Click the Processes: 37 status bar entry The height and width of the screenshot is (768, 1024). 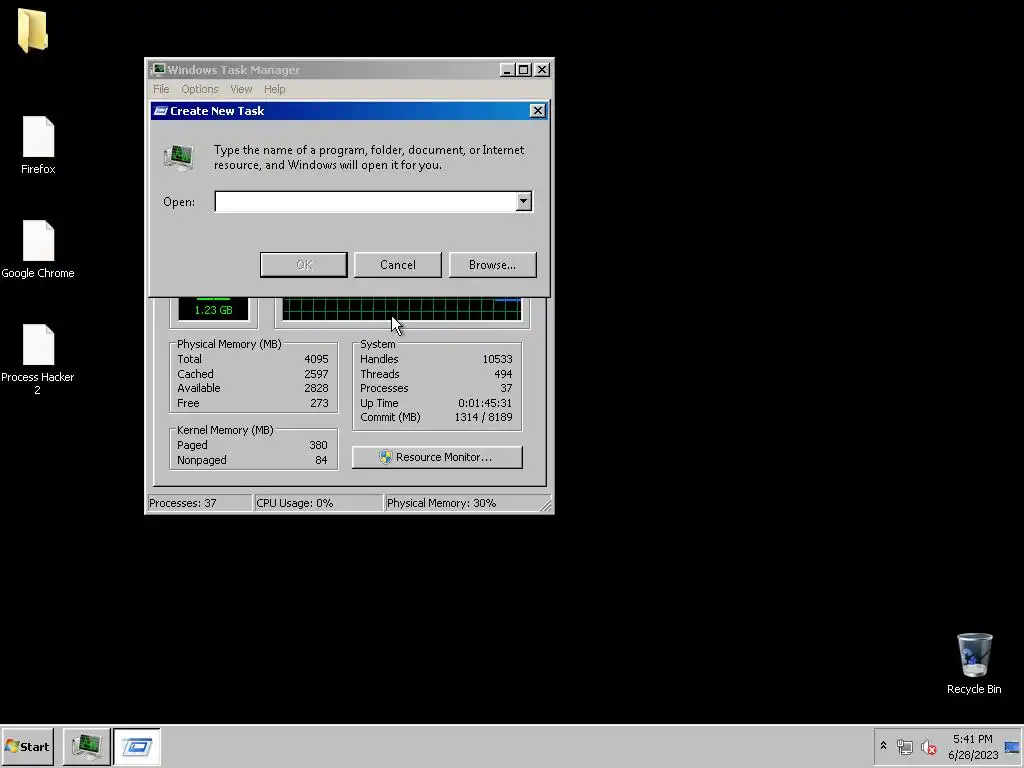pyautogui.click(x=199, y=503)
